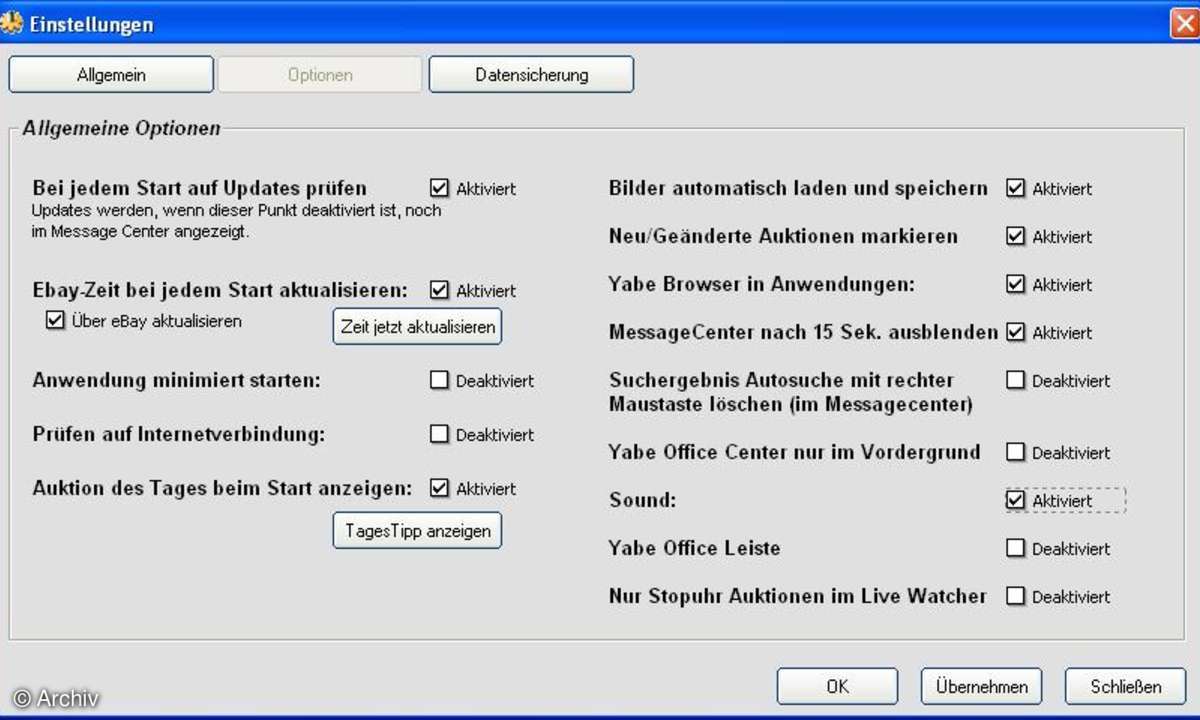Image resolution: width=1200 pixels, height=720 pixels.
Task: Disable the Sound checkbox
Action: coord(1016,500)
